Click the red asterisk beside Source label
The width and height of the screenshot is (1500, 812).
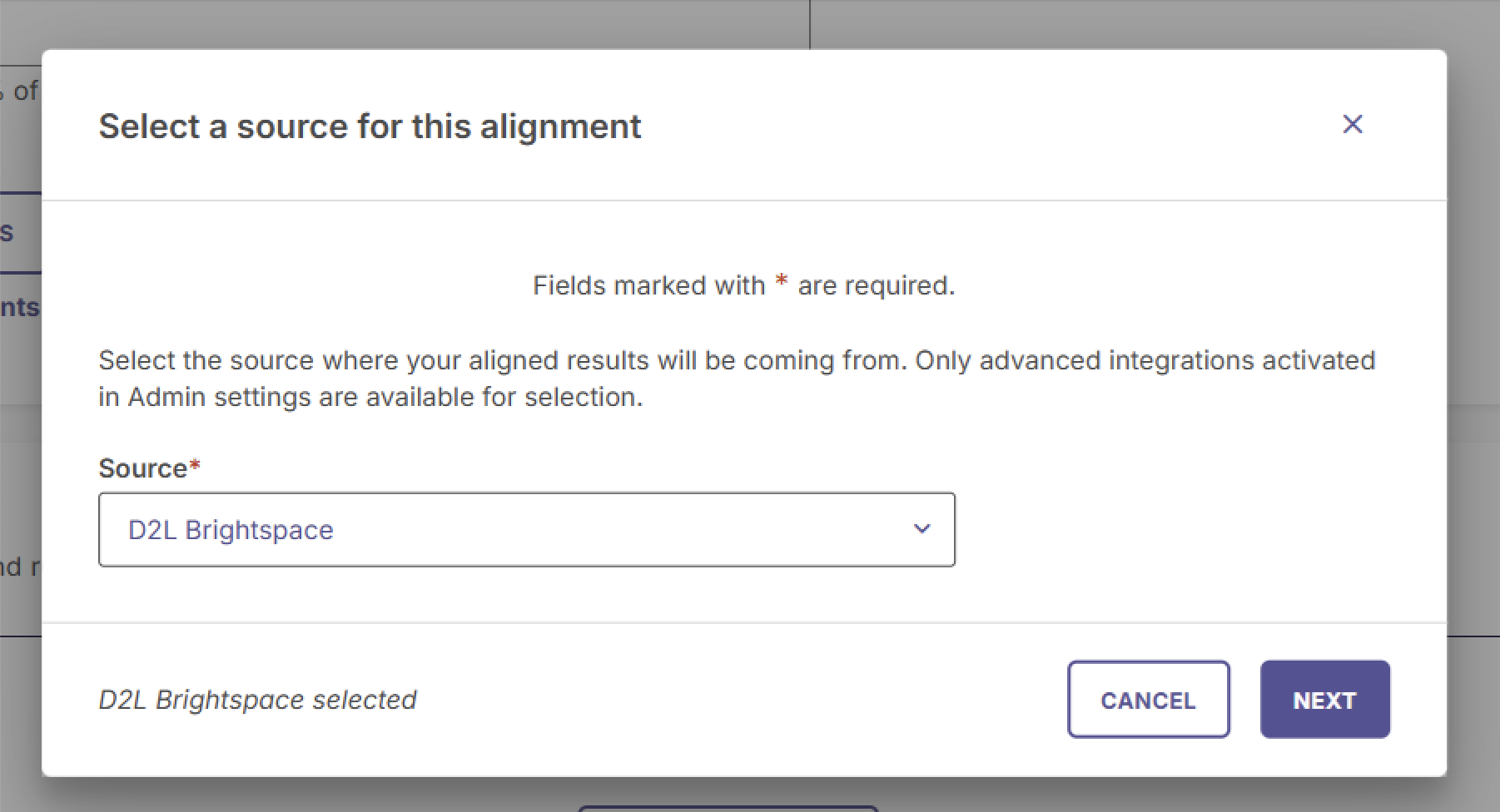click(195, 466)
